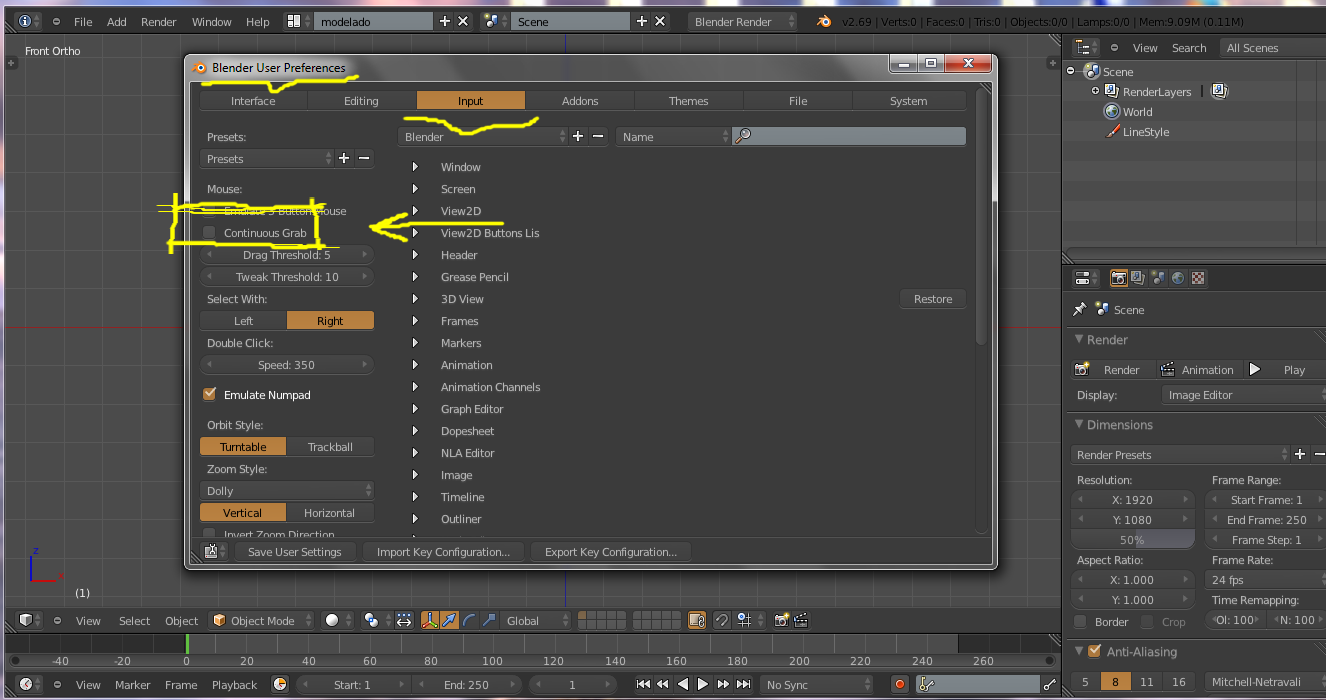Jump to the last frame in timeline
The image size is (1326, 700).
tap(743, 685)
